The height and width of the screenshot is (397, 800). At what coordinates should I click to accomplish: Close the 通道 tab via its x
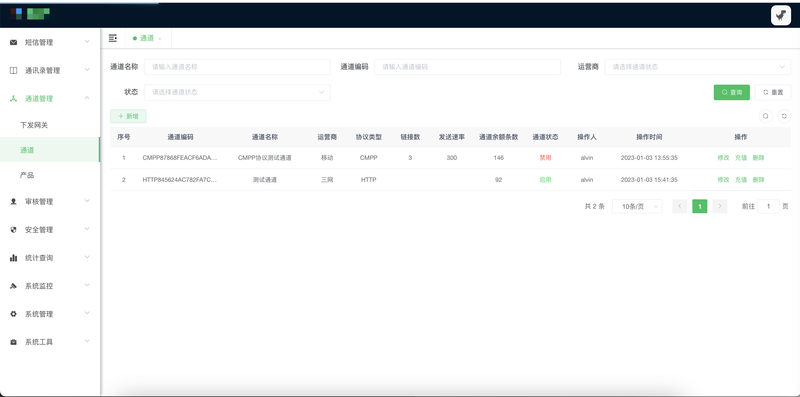click(160, 39)
